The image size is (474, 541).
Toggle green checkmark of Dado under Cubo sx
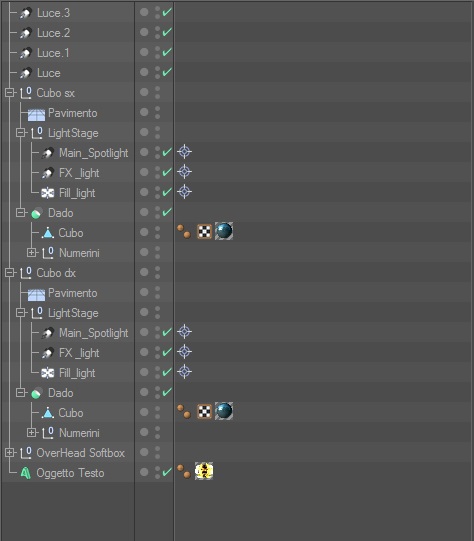tap(167, 212)
